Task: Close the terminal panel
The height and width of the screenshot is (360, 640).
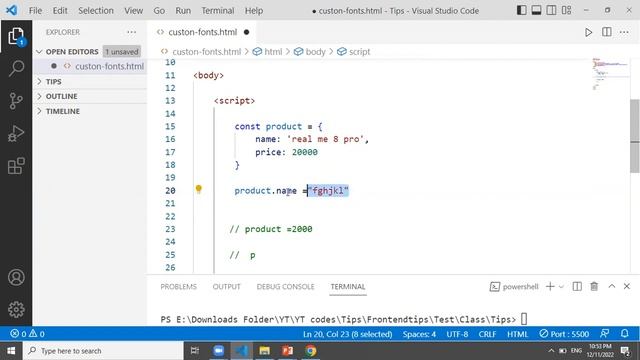Action: 627,287
